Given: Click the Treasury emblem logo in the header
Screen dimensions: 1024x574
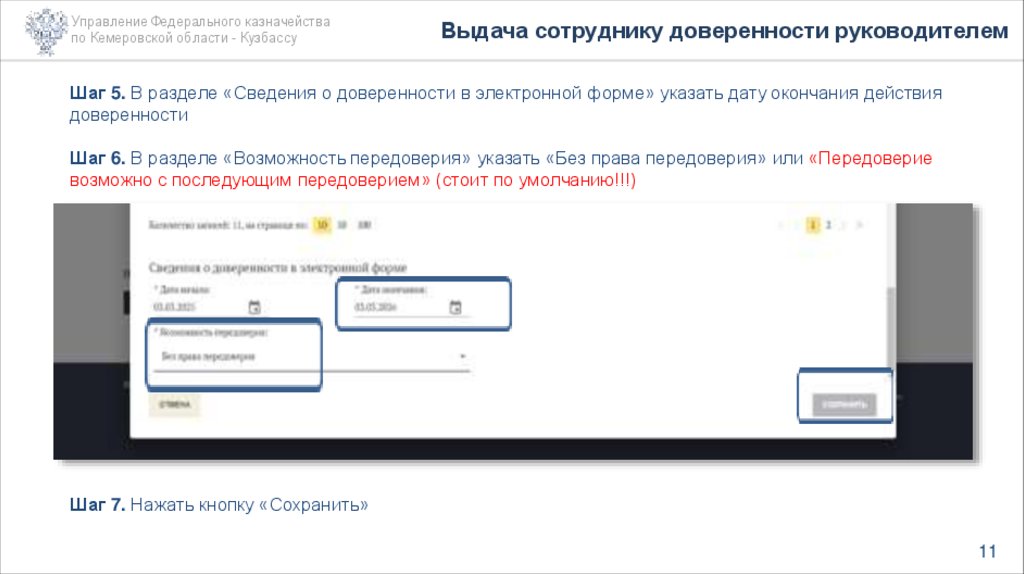Looking at the screenshot, I should tap(46, 31).
